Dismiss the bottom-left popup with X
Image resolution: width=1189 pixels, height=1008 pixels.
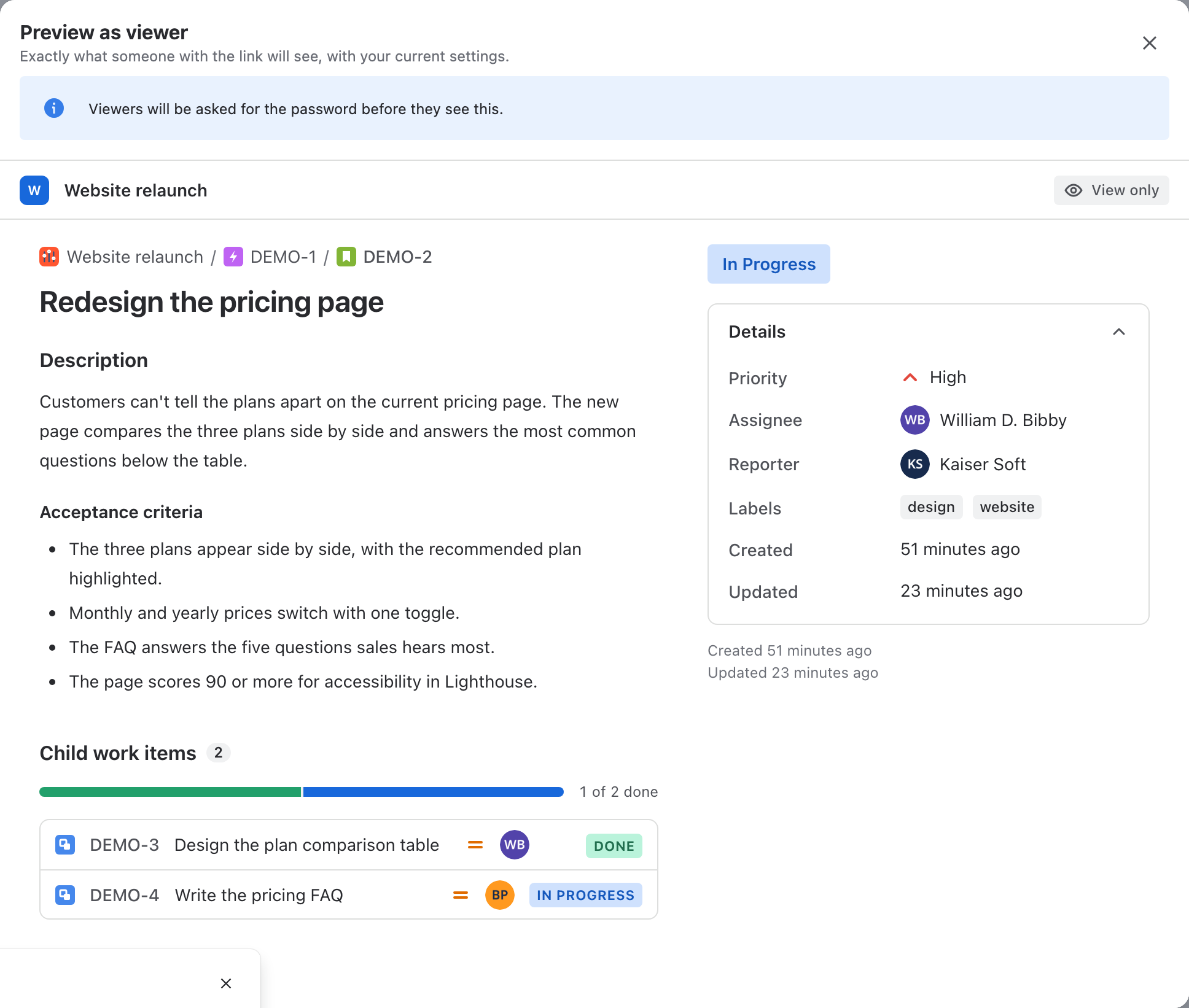coord(226,983)
